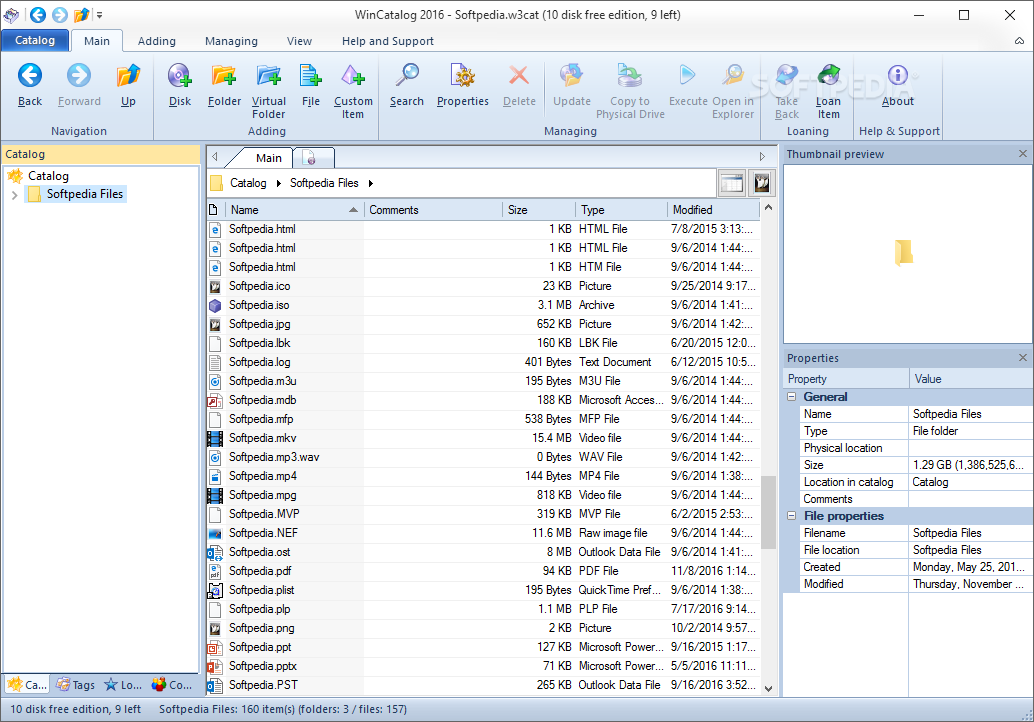
Task: Switch to the Managing ribbon tab
Action: tap(231, 41)
